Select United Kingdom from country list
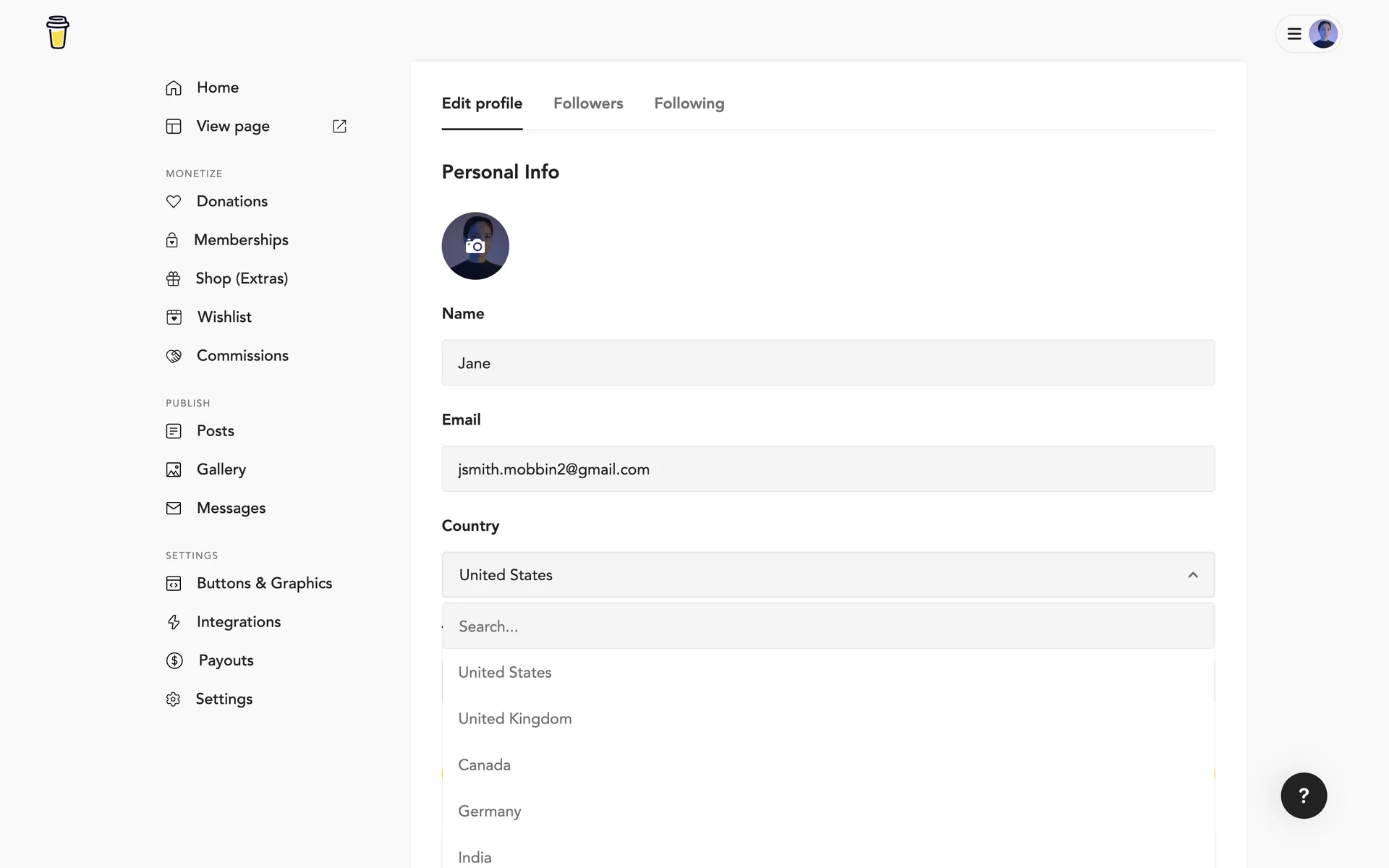The image size is (1389, 868). point(515,718)
